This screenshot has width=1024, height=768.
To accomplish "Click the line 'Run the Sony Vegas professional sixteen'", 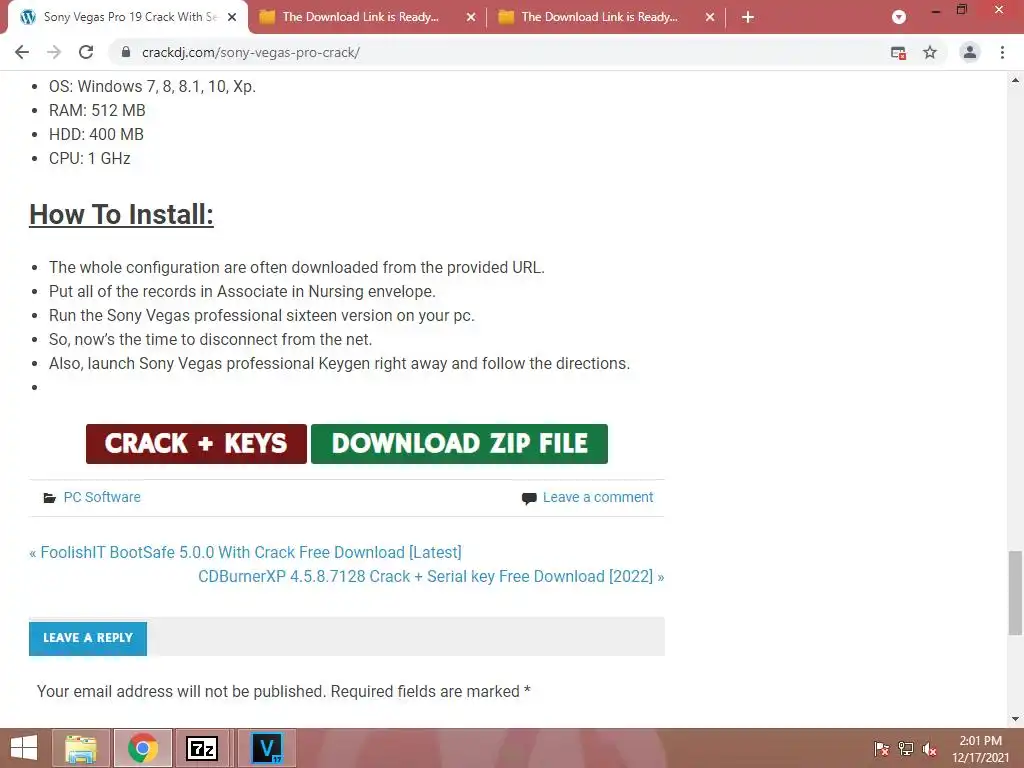I will click(262, 315).
